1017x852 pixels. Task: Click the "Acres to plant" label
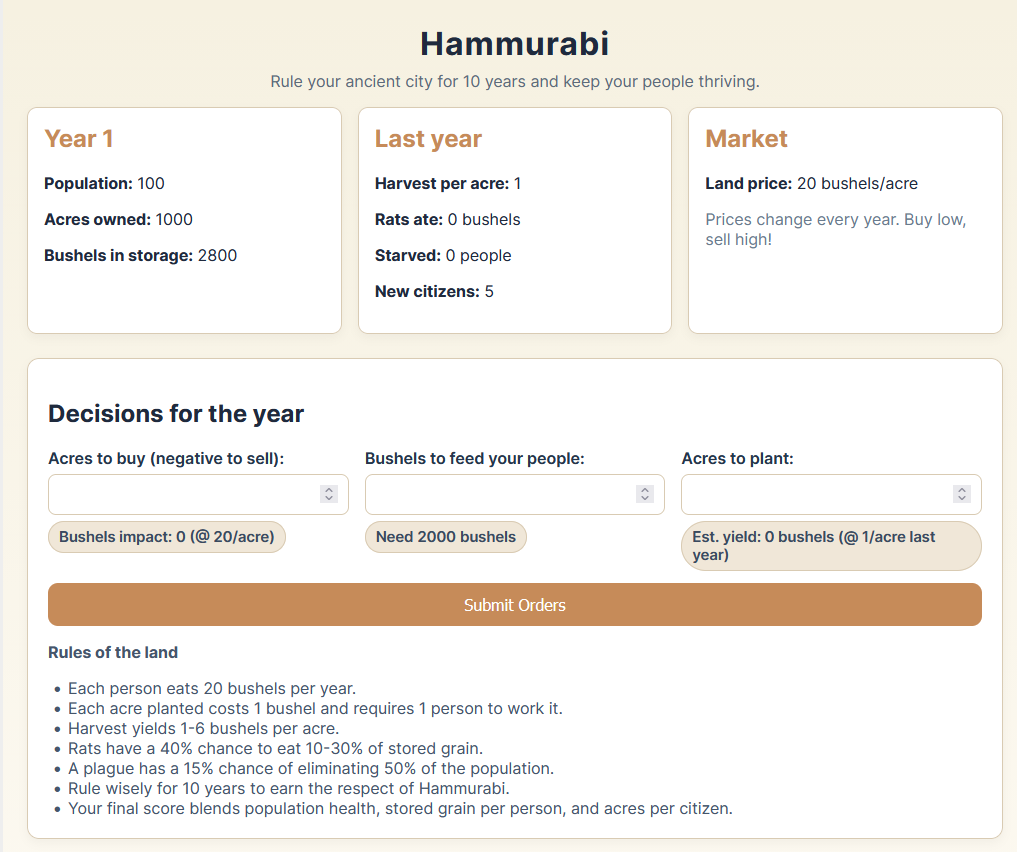tap(738, 458)
